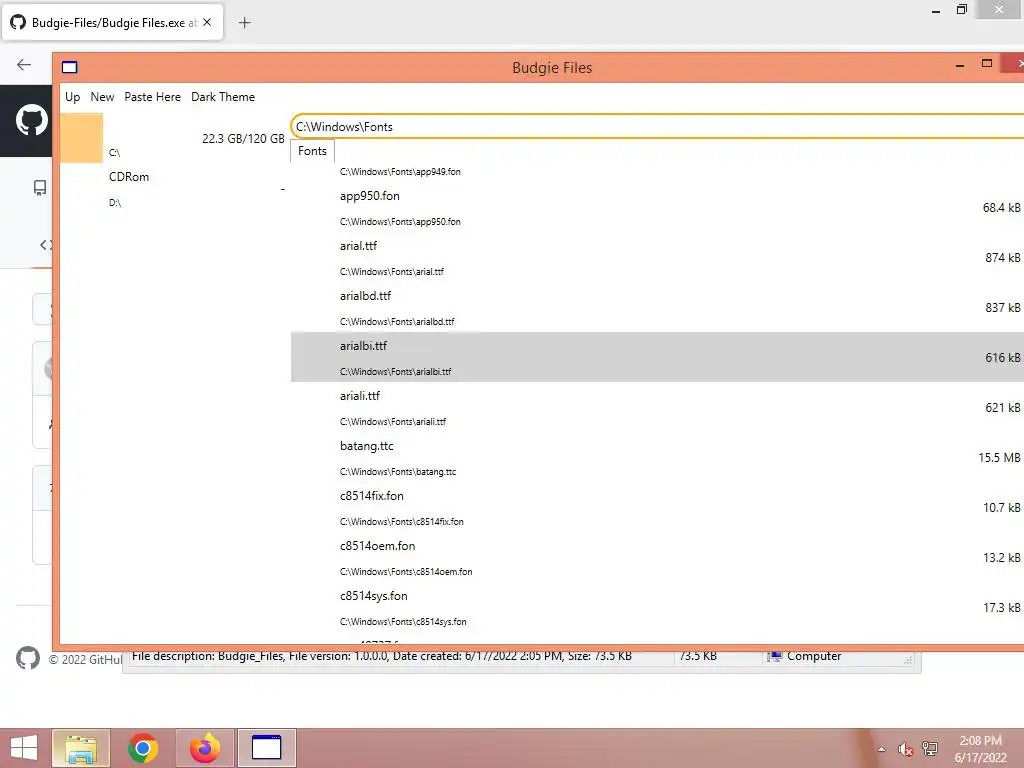Image resolution: width=1024 pixels, height=768 pixels.
Task: Select the Budgie-Files browser tab
Action: coord(112,22)
